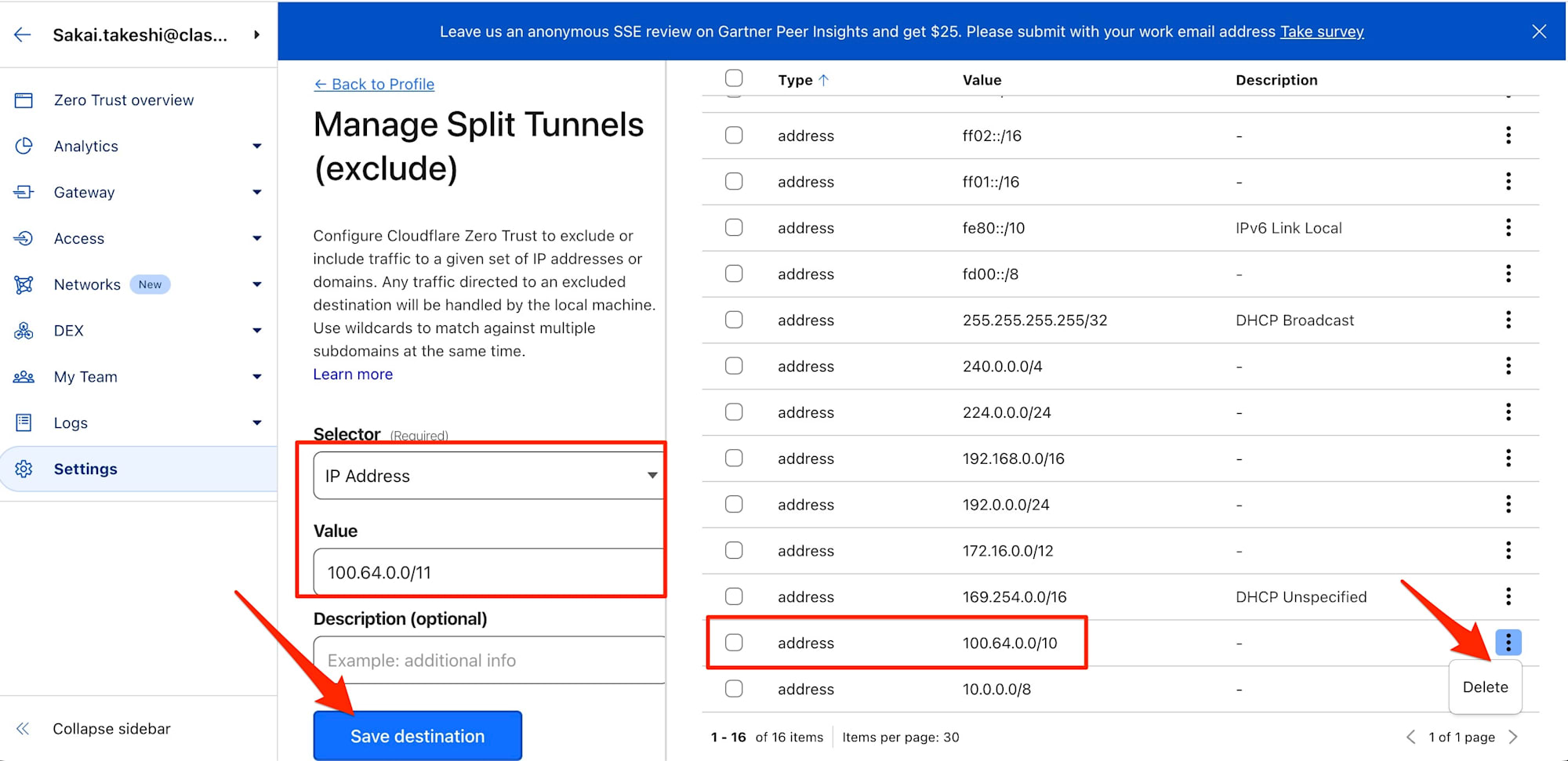Check the ff02::/16 row checkbox
This screenshot has height=761, width=1568.
tap(734, 136)
